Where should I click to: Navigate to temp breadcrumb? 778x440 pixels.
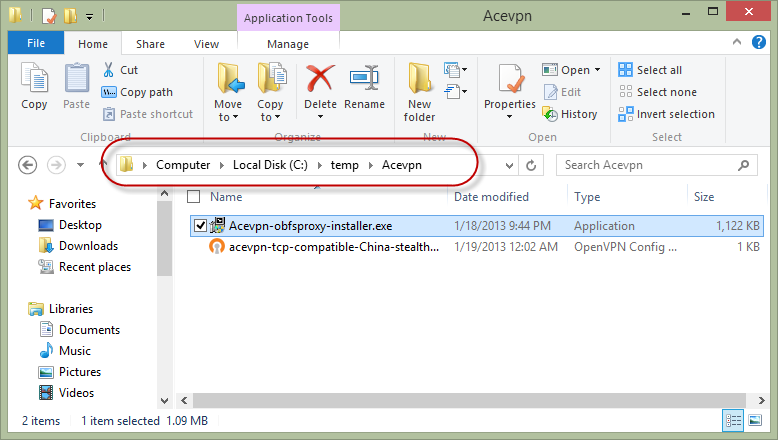point(344,165)
